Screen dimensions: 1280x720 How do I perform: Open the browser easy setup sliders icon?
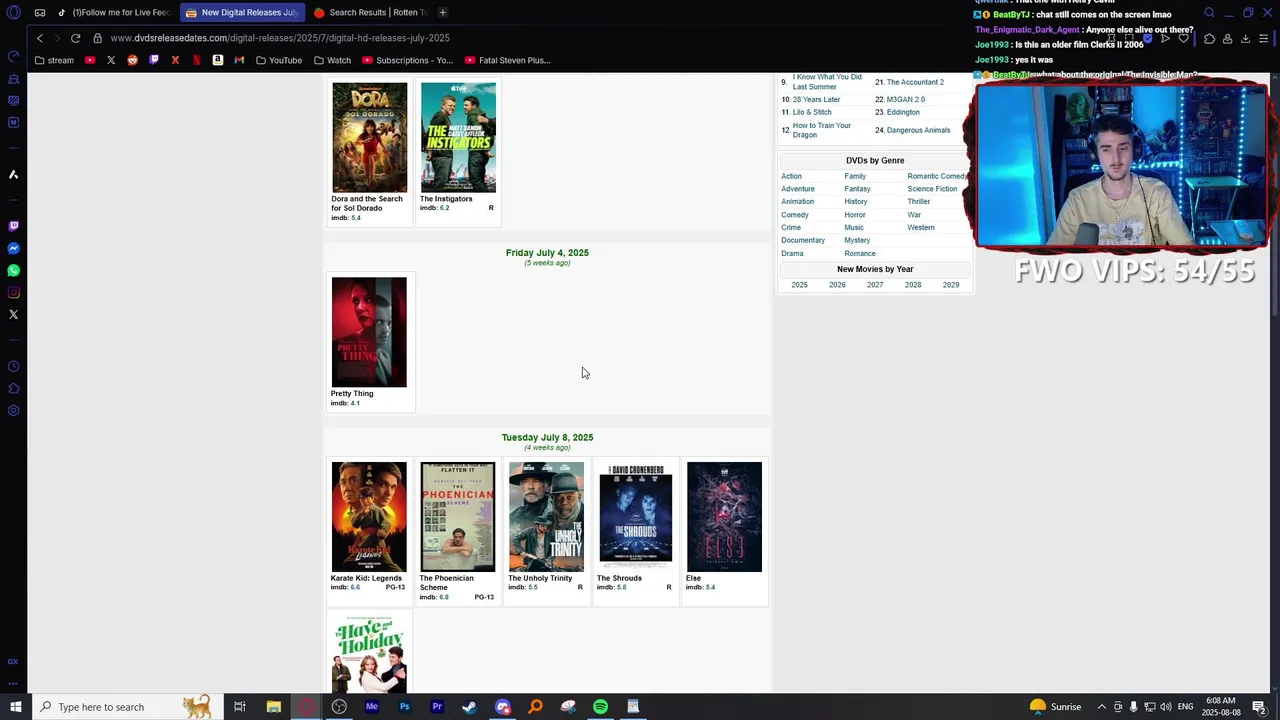pos(1264,38)
